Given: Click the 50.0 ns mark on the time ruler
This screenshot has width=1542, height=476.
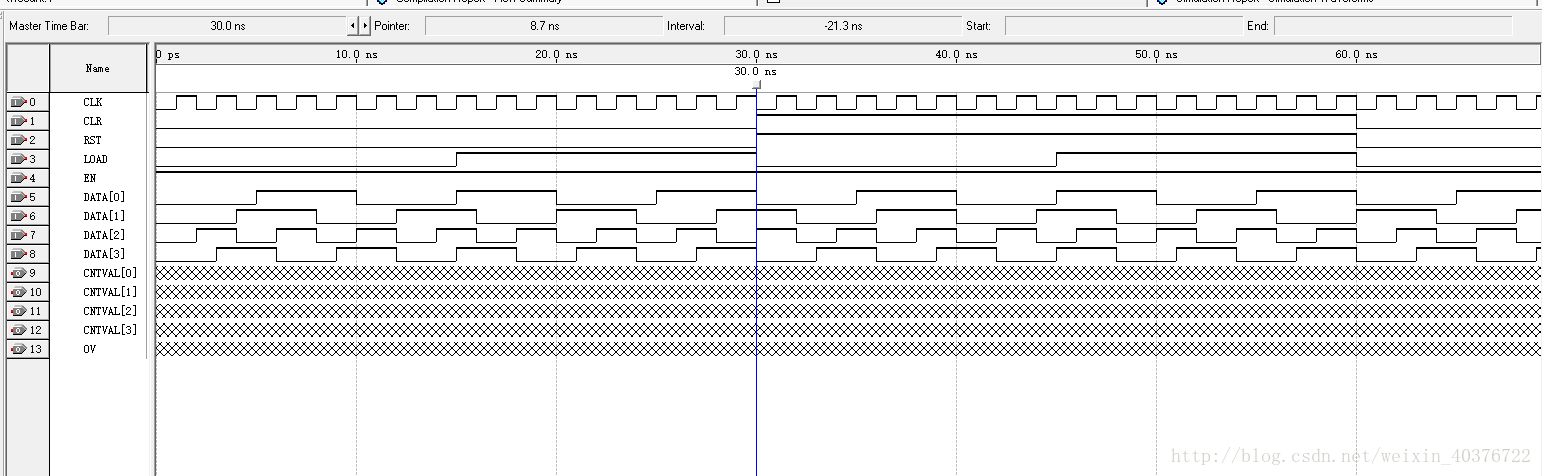Looking at the screenshot, I should point(1157,55).
